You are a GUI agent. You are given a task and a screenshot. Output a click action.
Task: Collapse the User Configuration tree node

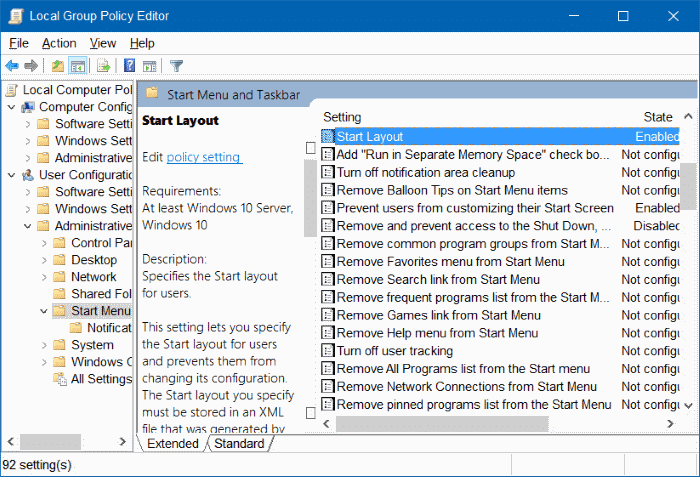pos(12,175)
